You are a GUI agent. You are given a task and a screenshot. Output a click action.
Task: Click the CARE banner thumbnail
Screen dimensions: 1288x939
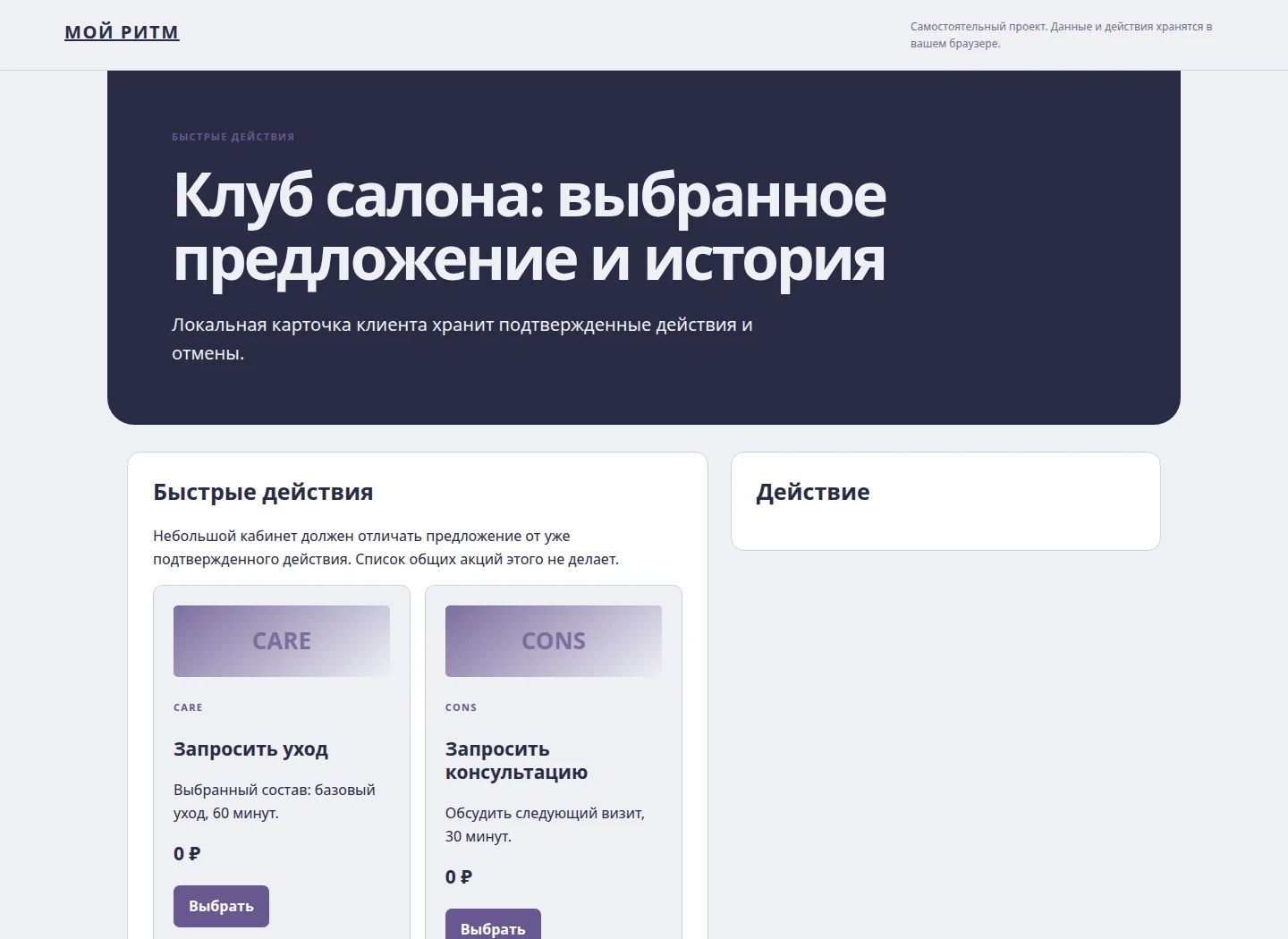click(282, 641)
